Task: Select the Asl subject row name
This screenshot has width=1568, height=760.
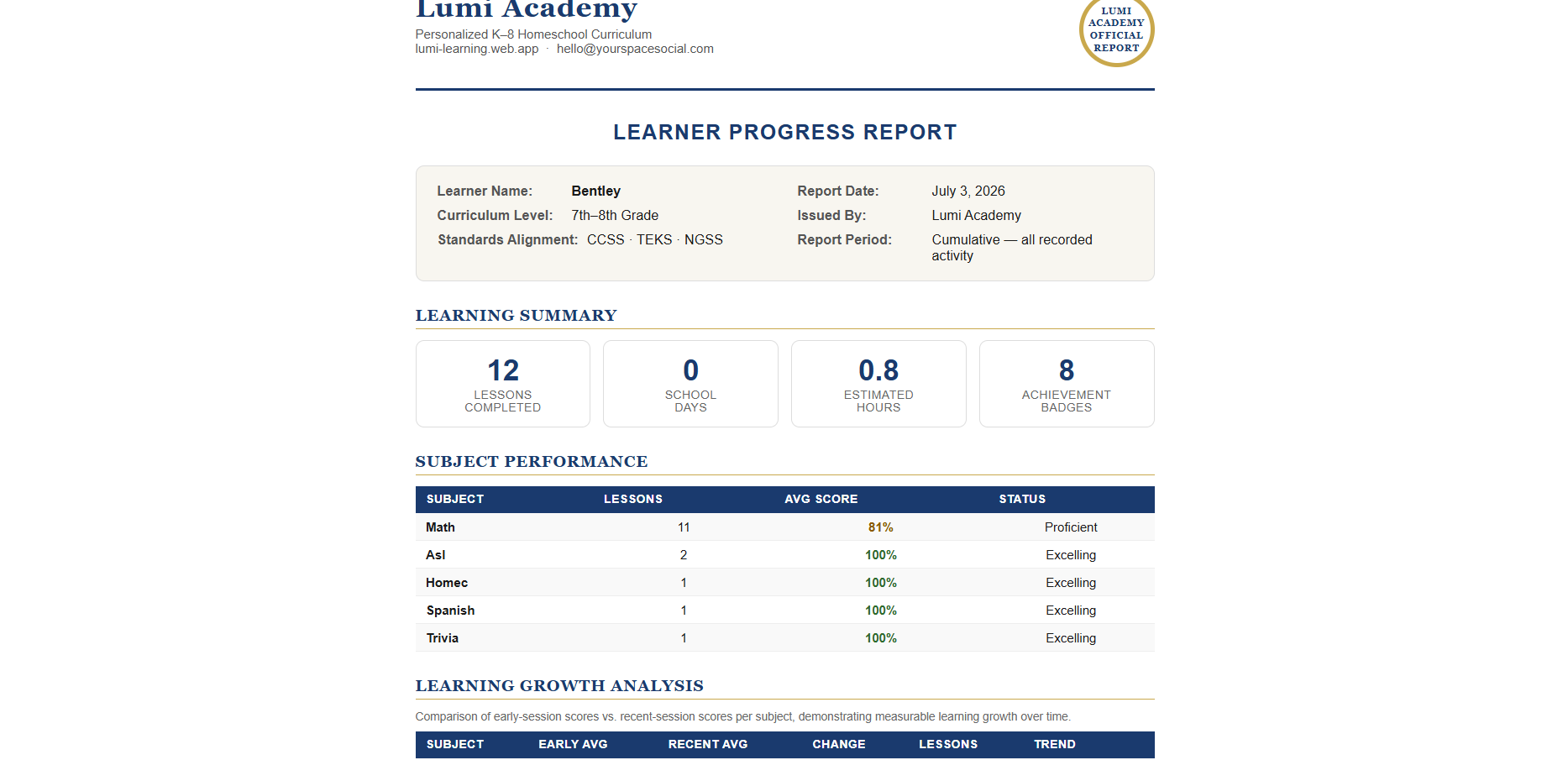Action: (435, 555)
